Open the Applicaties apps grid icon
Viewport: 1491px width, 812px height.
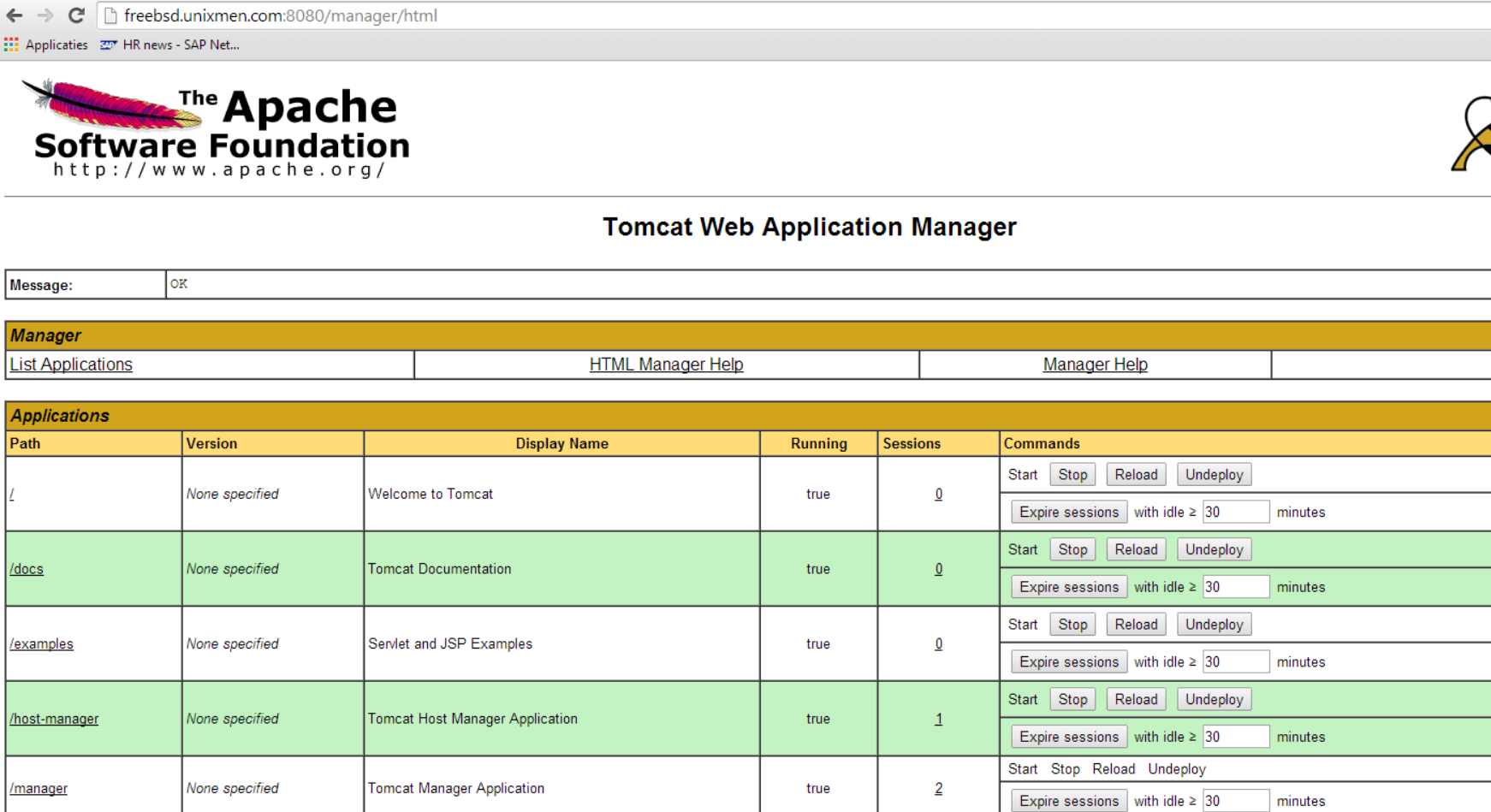pos(11,44)
